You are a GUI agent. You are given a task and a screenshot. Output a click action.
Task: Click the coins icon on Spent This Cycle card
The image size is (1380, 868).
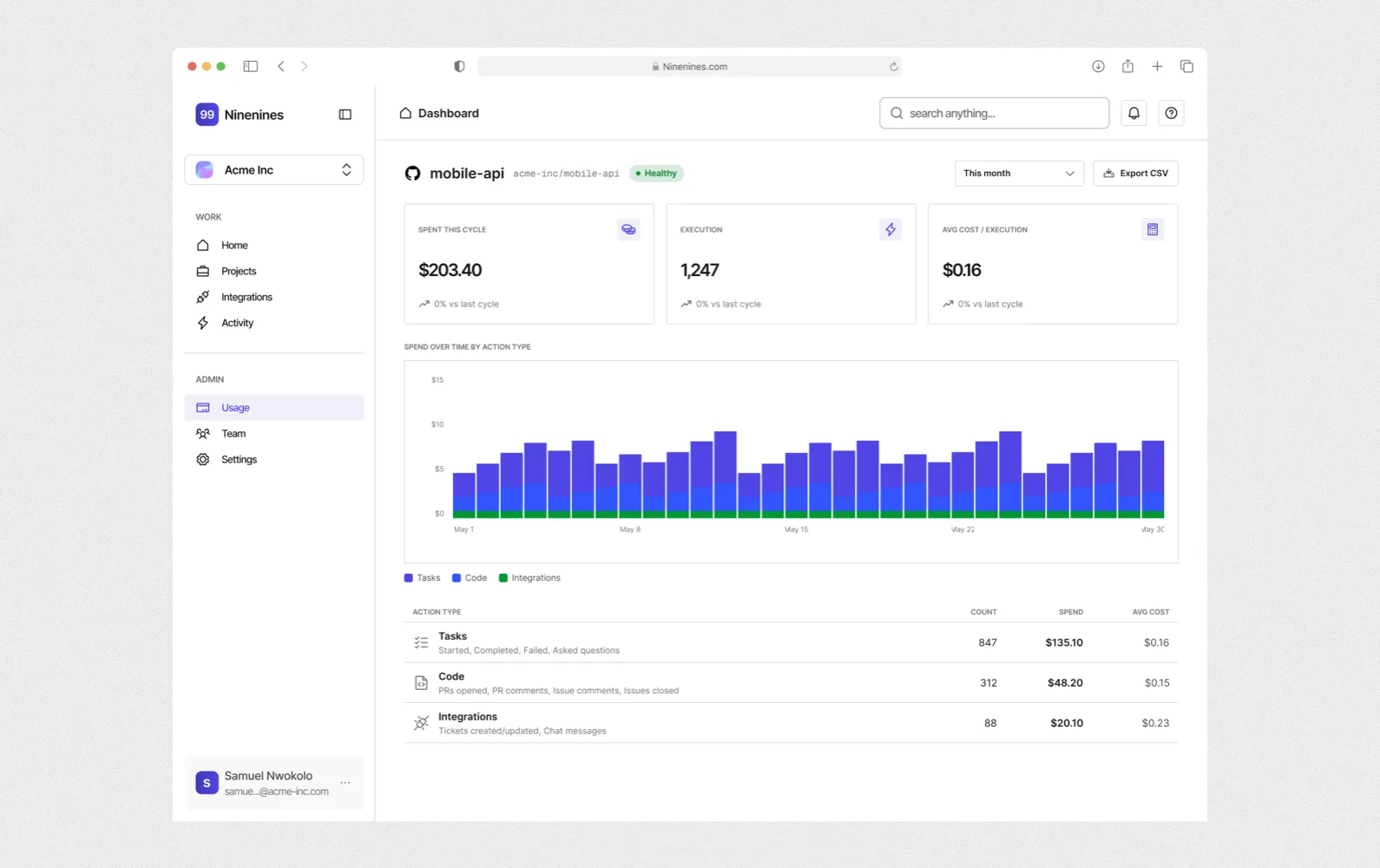[628, 230]
